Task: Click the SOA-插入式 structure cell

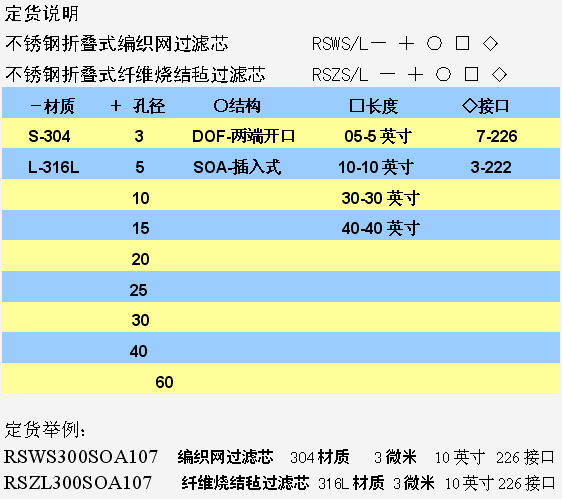Action: pyautogui.click(x=237, y=167)
